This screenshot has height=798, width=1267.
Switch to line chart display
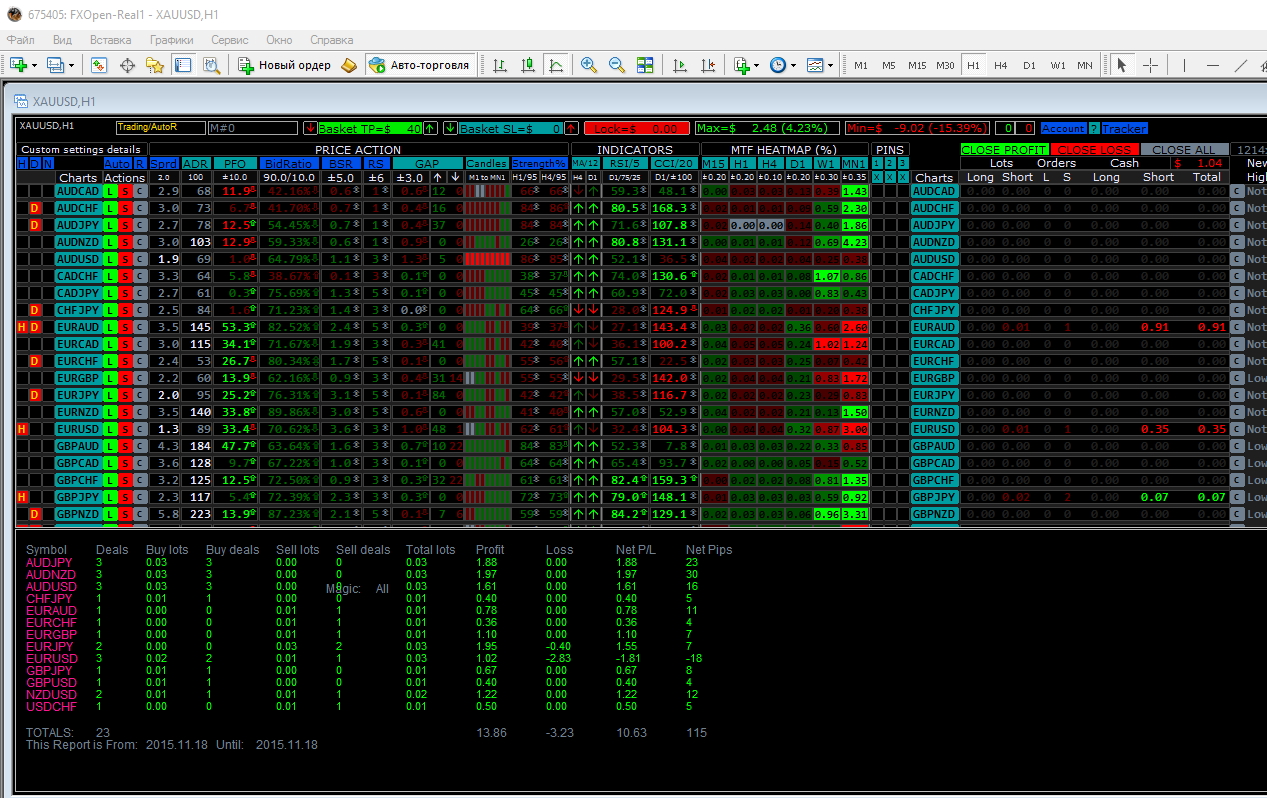[x=555, y=65]
